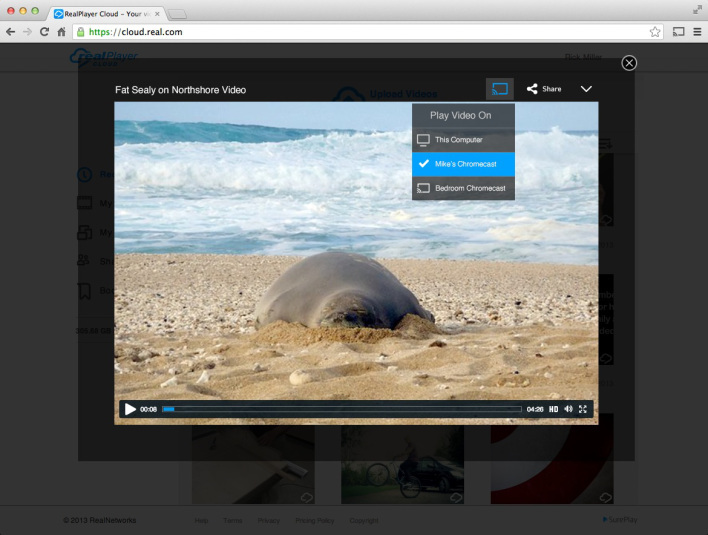This screenshot has height=535, width=708.
Task: Go back in the browser
Action: pos(10,32)
